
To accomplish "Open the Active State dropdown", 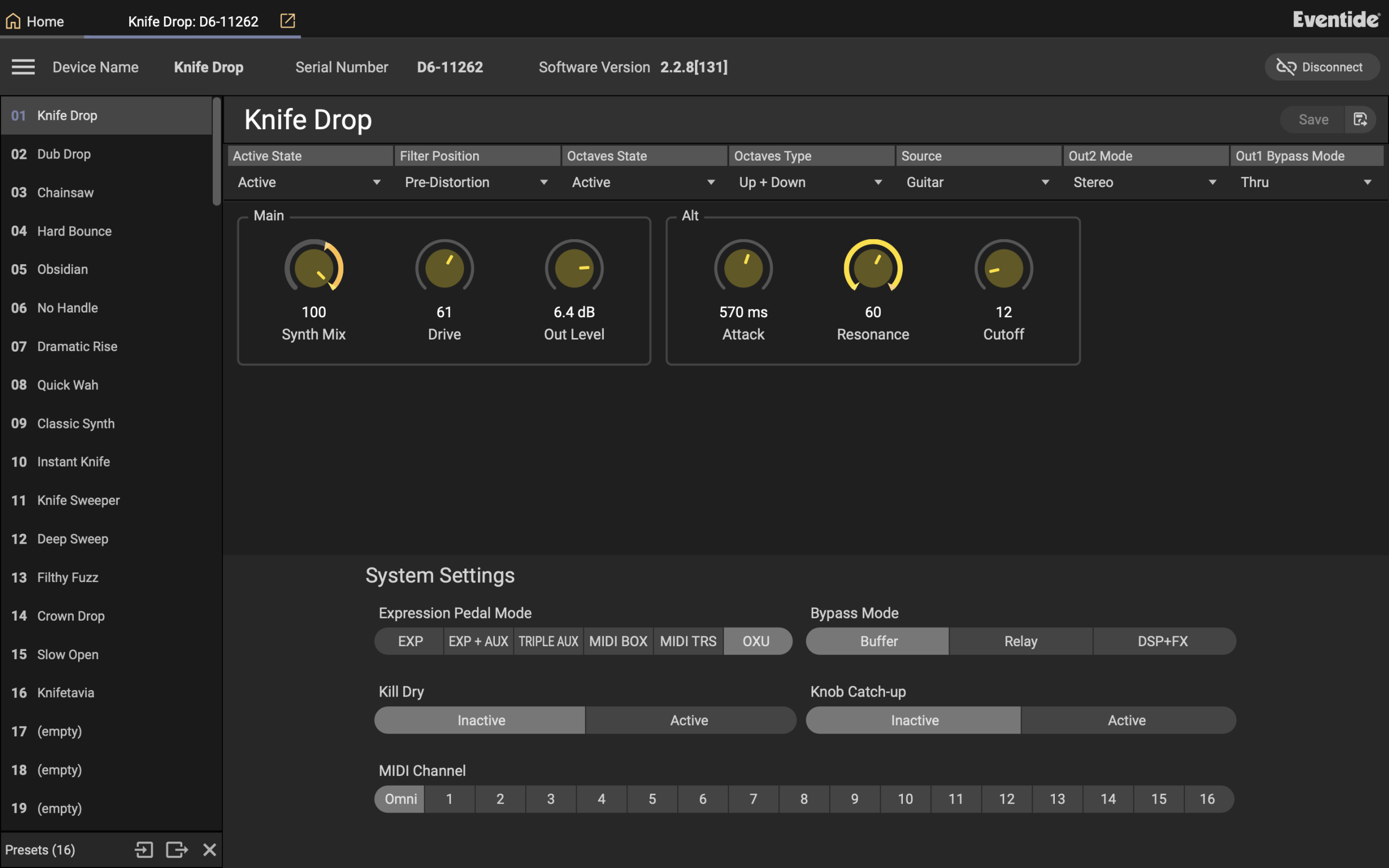I will pyautogui.click(x=310, y=182).
